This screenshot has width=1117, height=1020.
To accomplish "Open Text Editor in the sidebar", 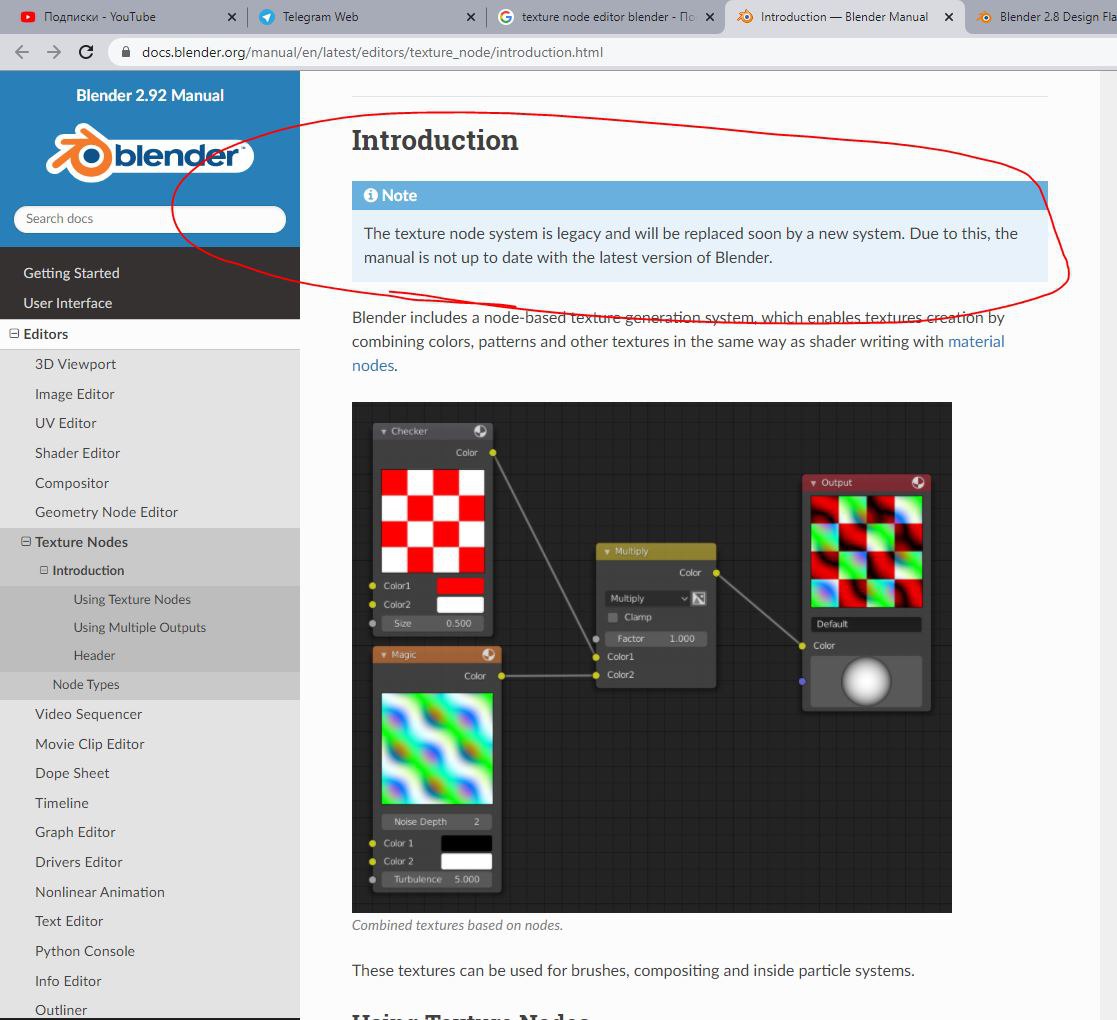I will [x=69, y=921].
